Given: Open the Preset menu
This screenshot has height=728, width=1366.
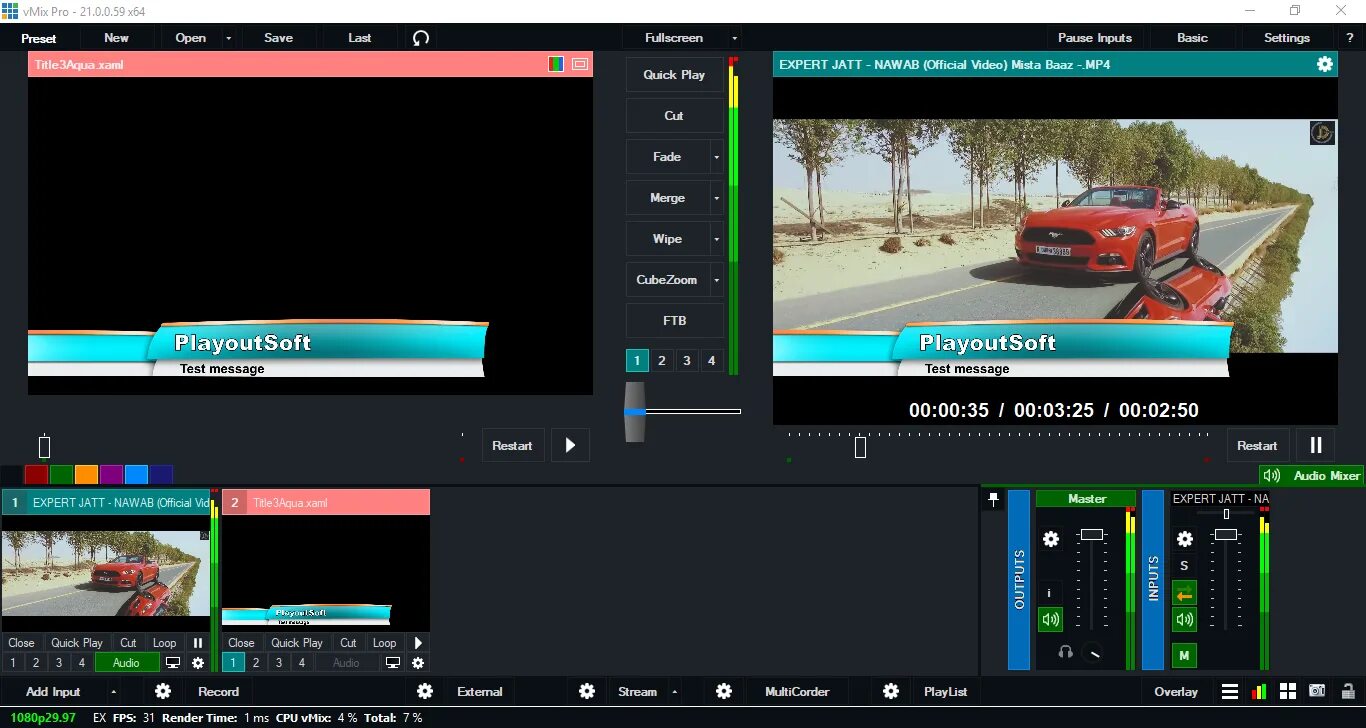Looking at the screenshot, I should coord(39,38).
